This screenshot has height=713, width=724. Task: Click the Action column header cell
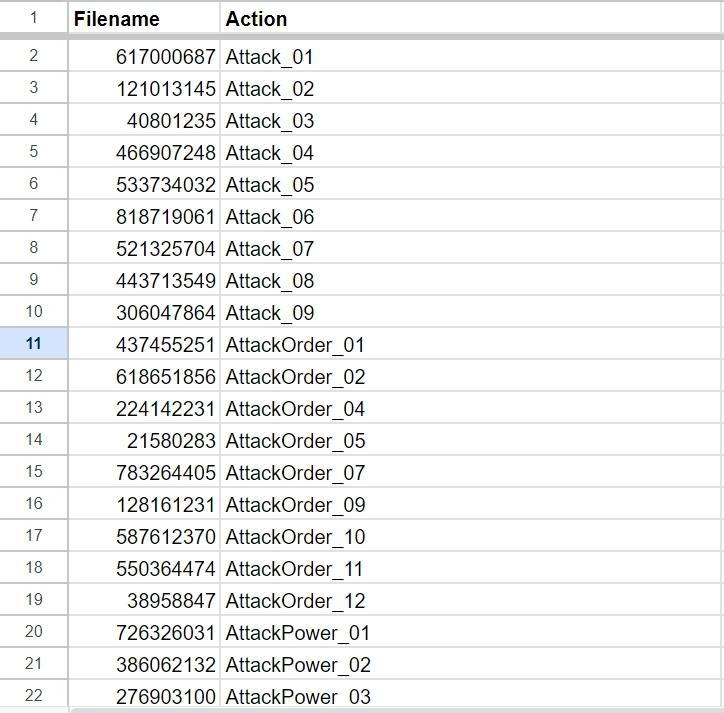[x=470, y=19]
